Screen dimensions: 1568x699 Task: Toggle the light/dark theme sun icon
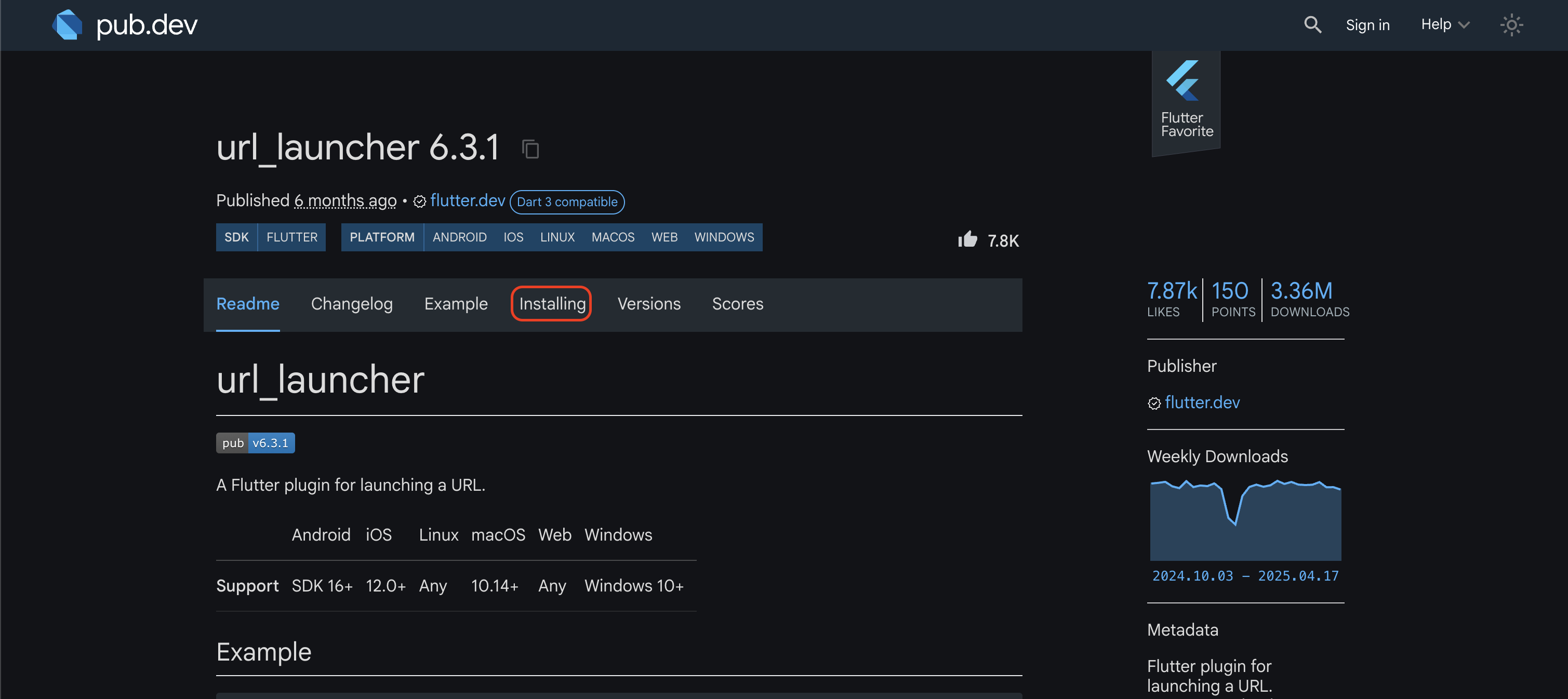point(1511,25)
